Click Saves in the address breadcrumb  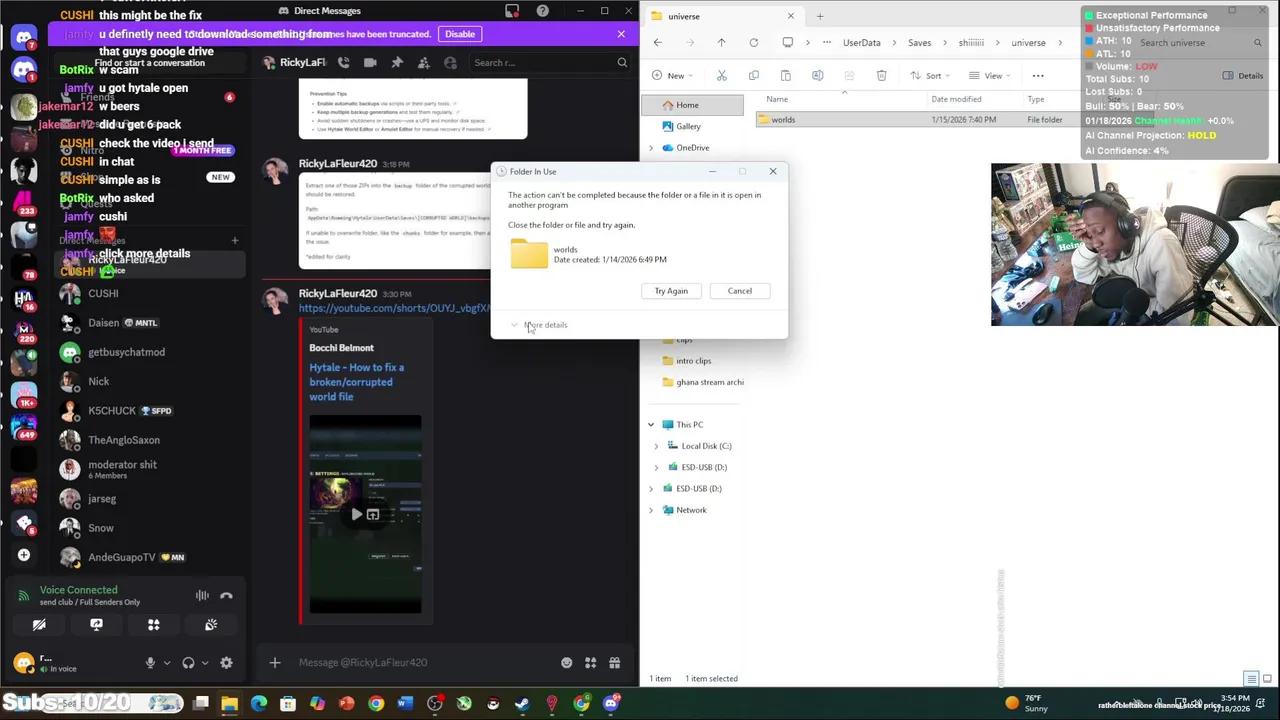[x=919, y=43]
